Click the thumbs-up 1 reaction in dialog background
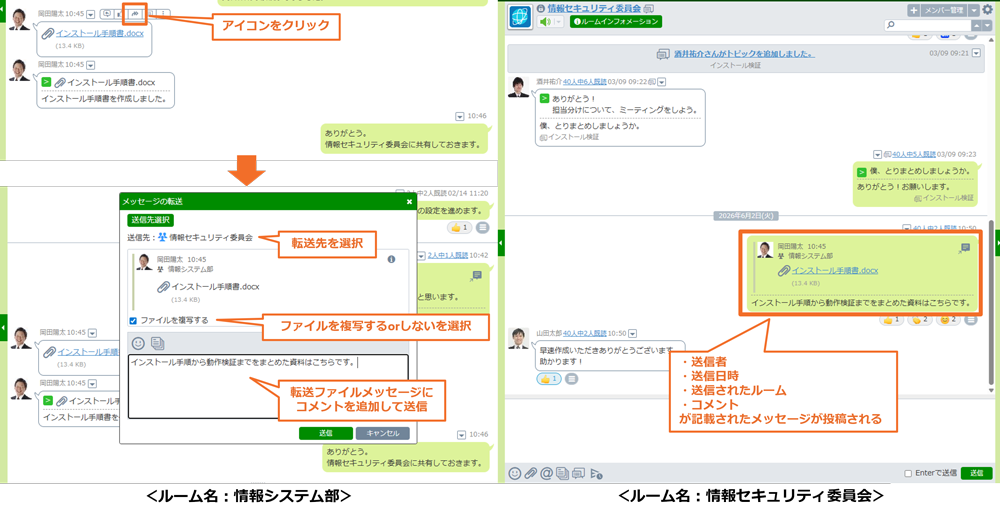 tap(459, 227)
